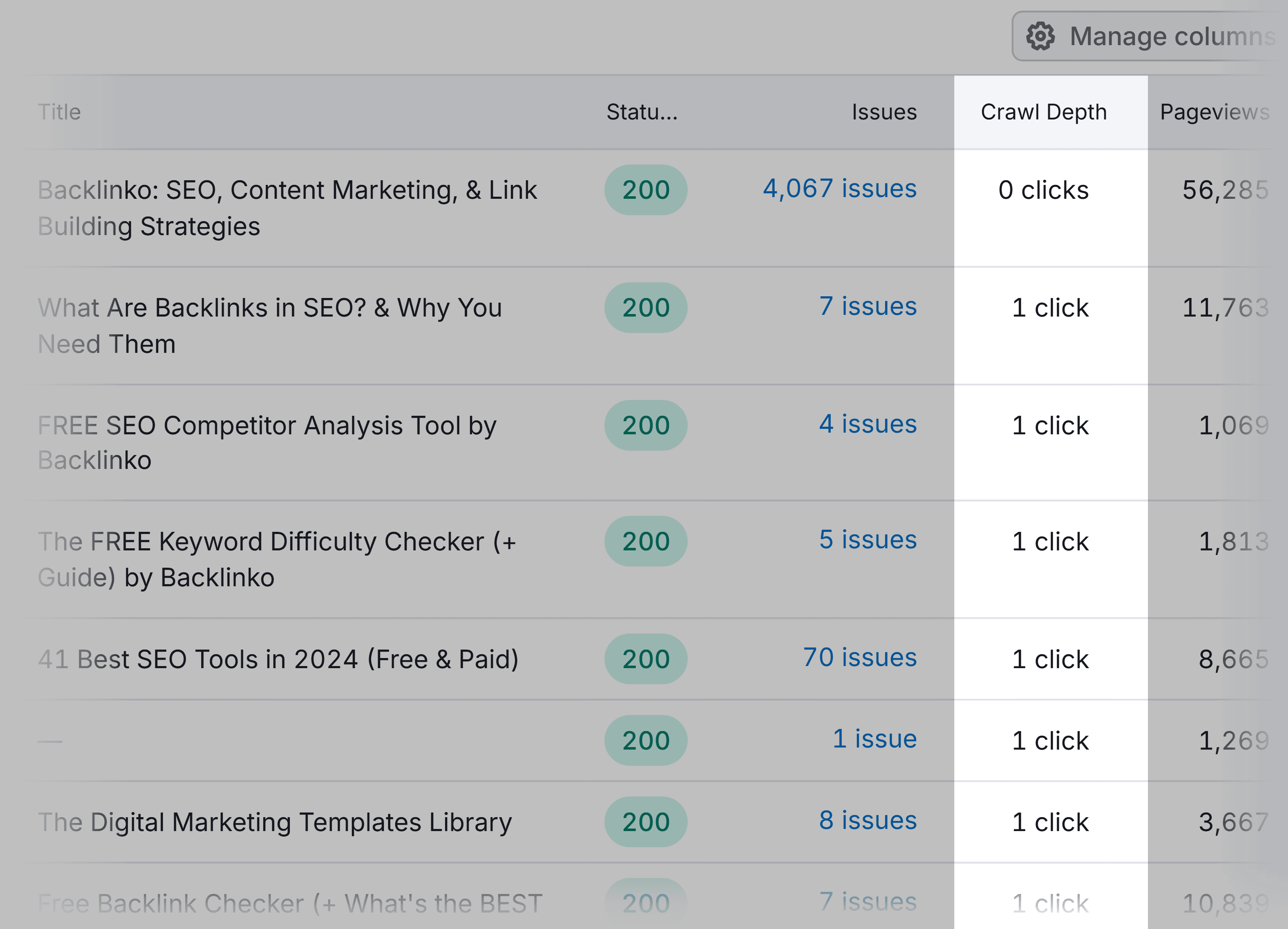Click the 200 status badge in the untitled row
Viewport: 1288px width, 929px height.
tap(646, 740)
